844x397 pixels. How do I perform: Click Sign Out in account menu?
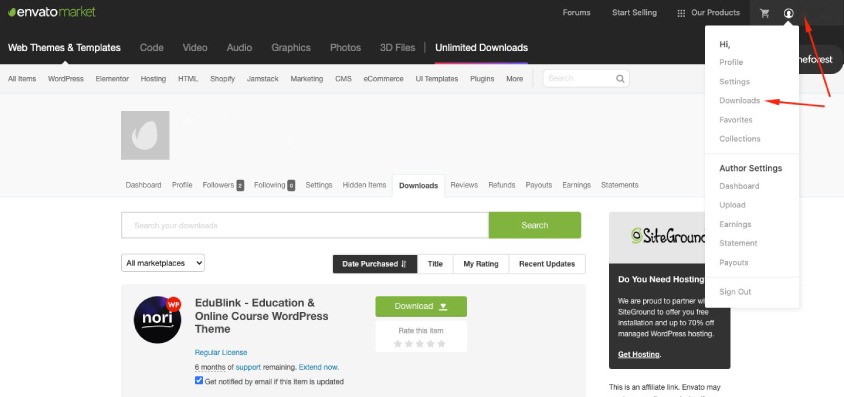coord(735,292)
